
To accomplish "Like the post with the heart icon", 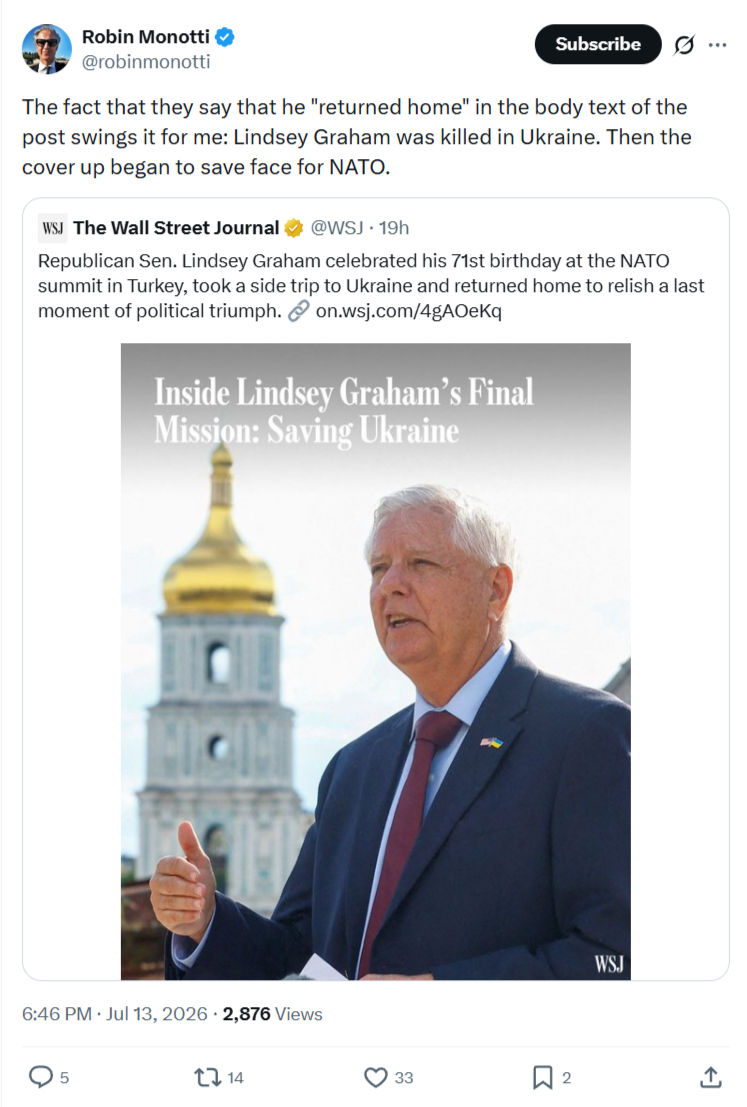I will coord(375,1077).
